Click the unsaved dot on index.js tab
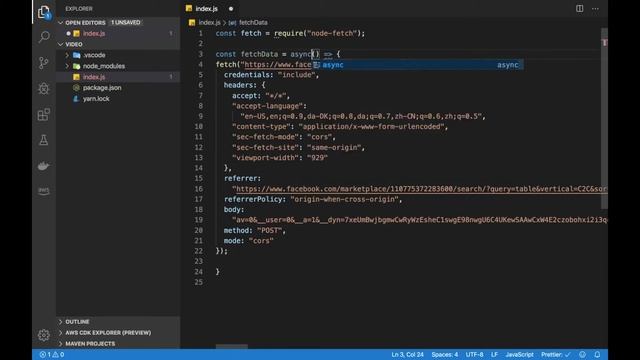This screenshot has height=360, width=640. click(x=231, y=9)
